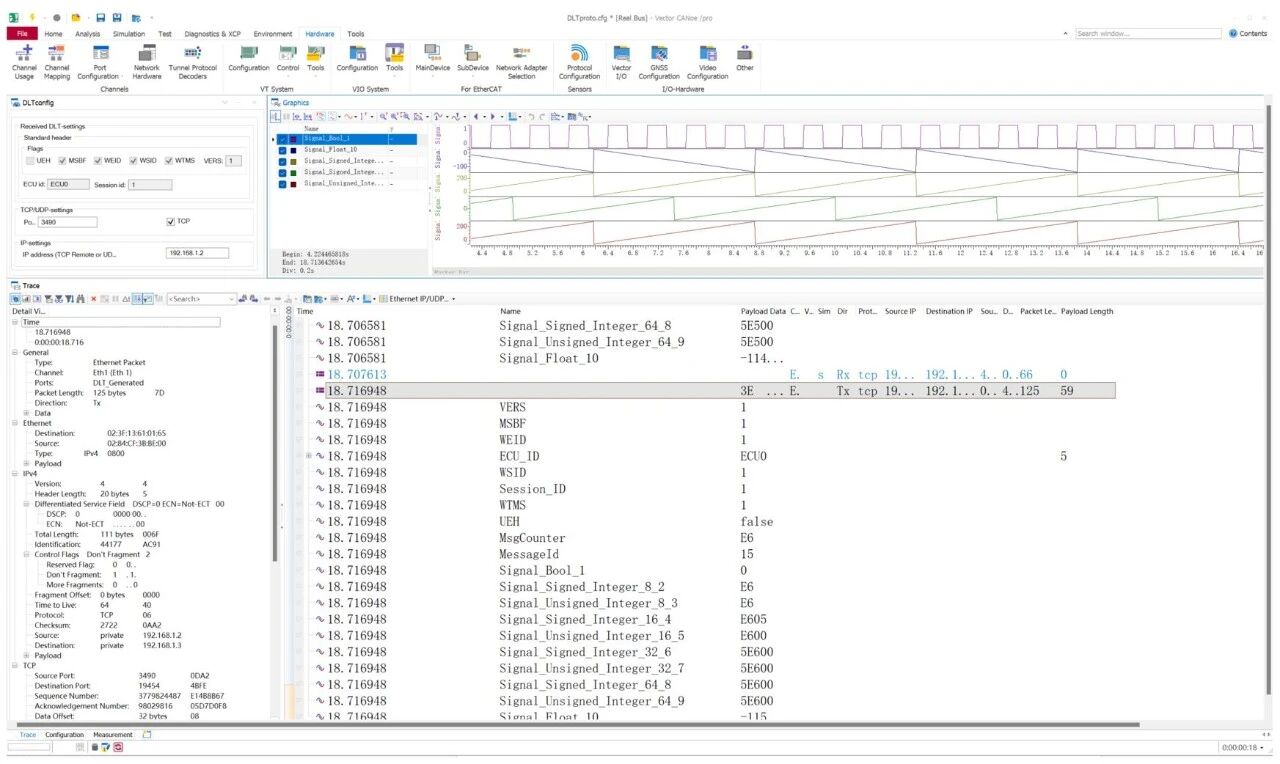Hide the Signal_Float_10 graph signal
1280x764 pixels.
pyautogui.click(x=282, y=150)
